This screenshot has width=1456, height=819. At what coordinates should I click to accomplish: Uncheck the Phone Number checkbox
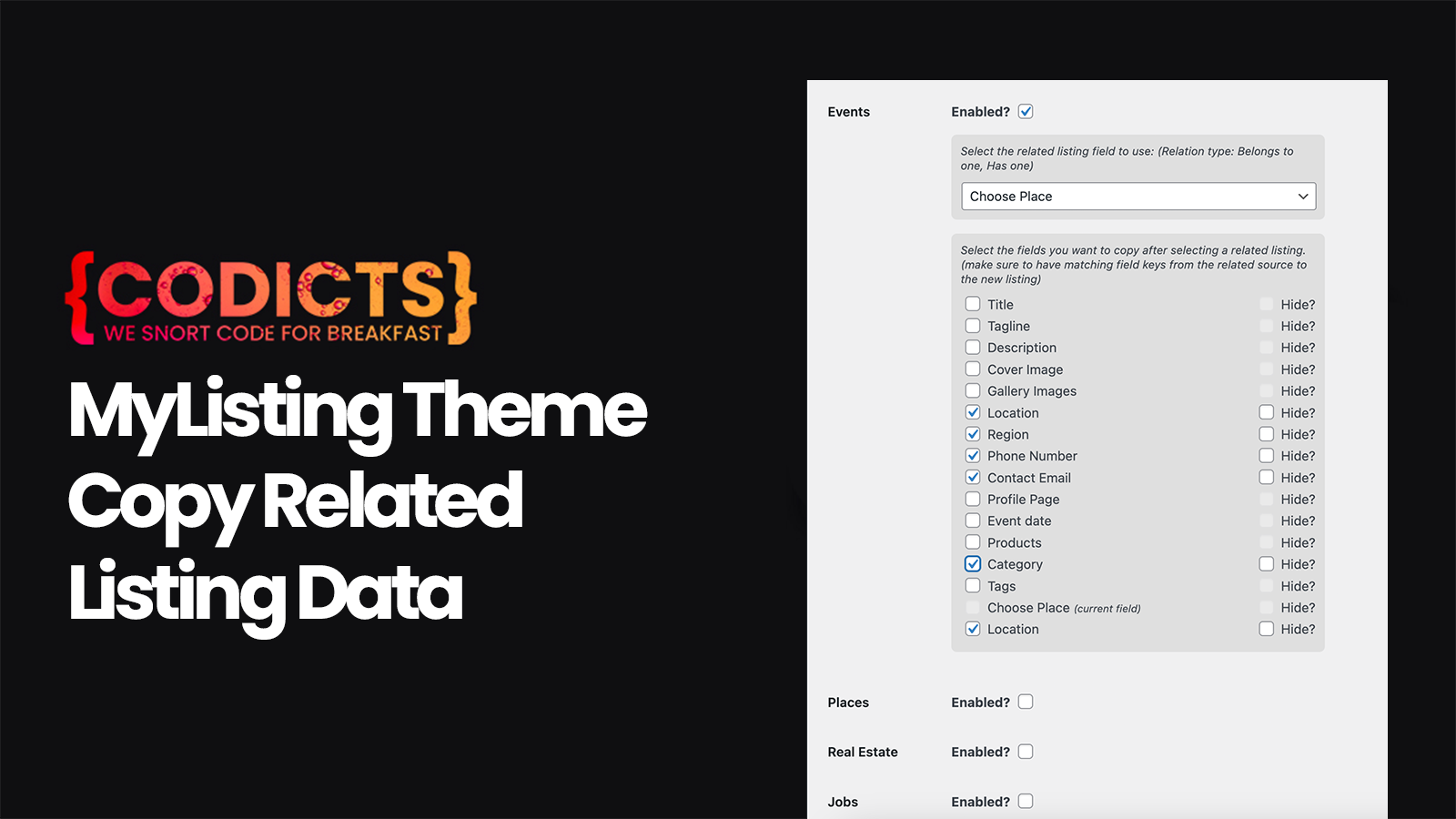coord(973,456)
